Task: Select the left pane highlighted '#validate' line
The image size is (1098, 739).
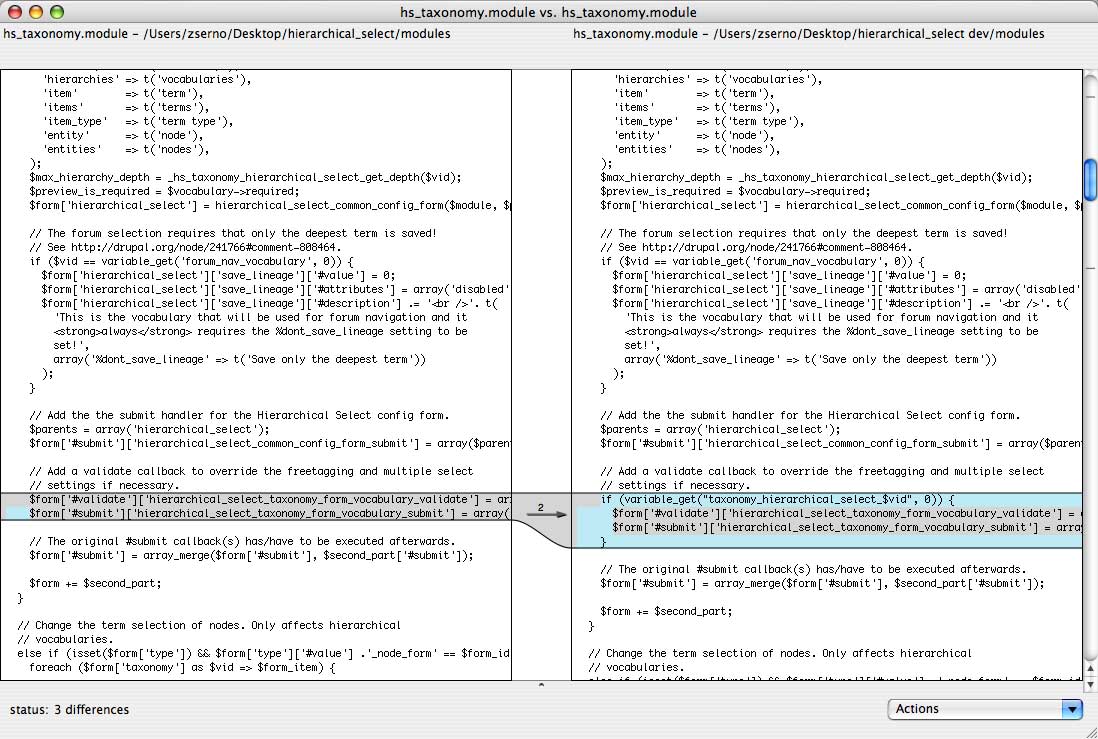Action: pyautogui.click(x=256, y=499)
